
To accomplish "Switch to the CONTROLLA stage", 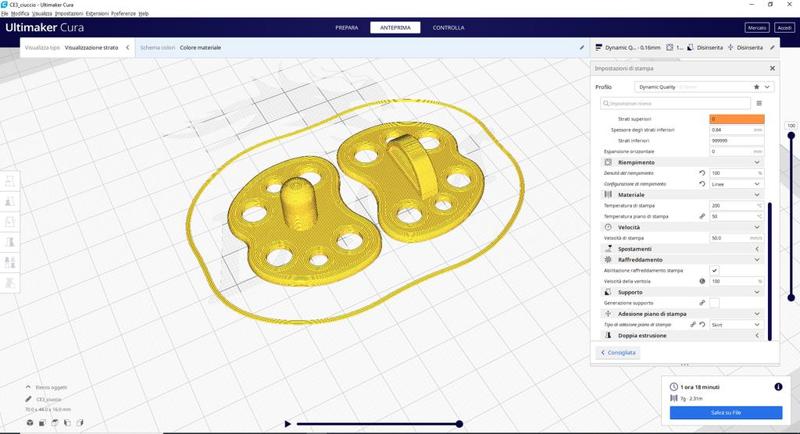I will pyautogui.click(x=448, y=28).
